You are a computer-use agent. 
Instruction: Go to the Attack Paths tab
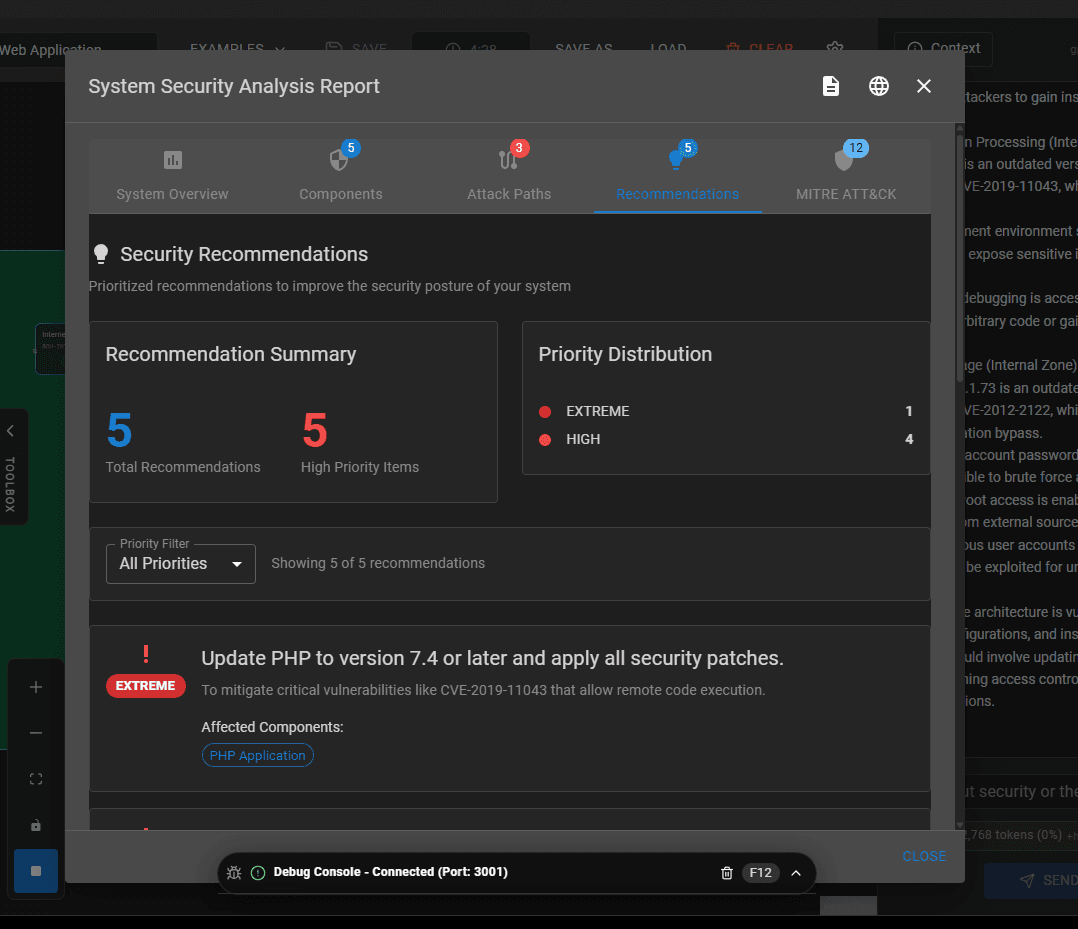tap(509, 176)
